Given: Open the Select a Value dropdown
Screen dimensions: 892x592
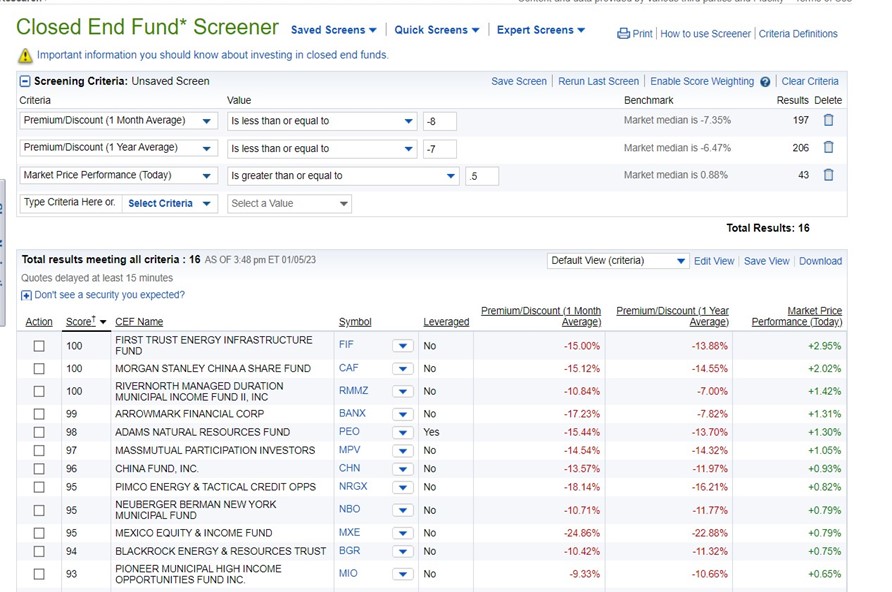Looking at the screenshot, I should 289,204.
